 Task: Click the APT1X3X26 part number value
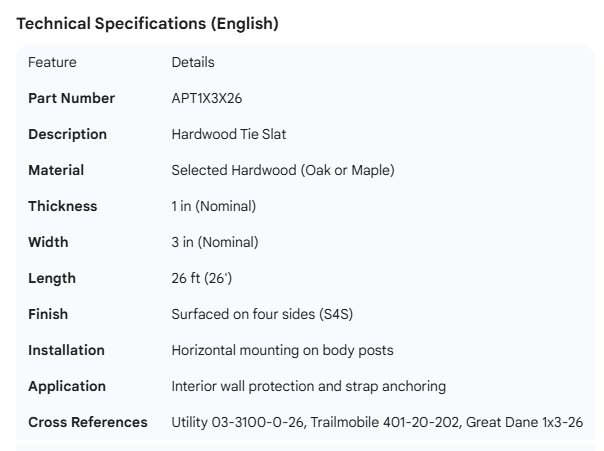coord(206,98)
